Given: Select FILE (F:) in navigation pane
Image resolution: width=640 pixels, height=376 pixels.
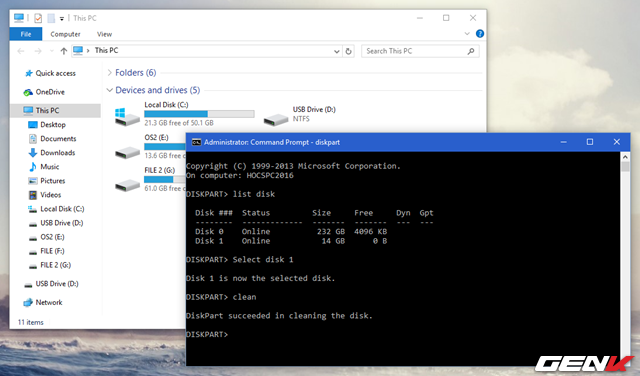Looking at the screenshot, I should pos(52,251).
